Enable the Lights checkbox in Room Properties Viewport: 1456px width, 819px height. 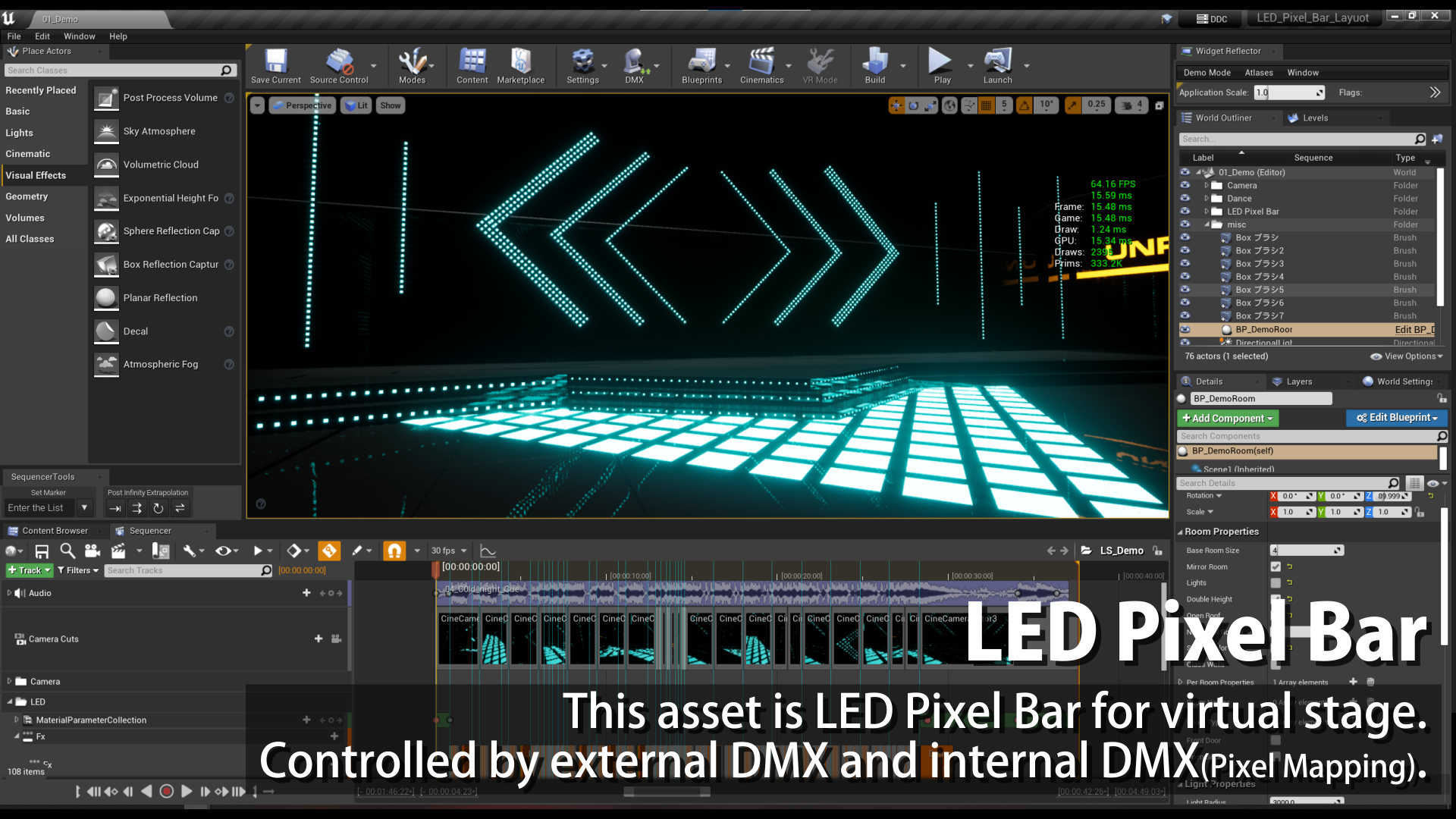point(1276,582)
